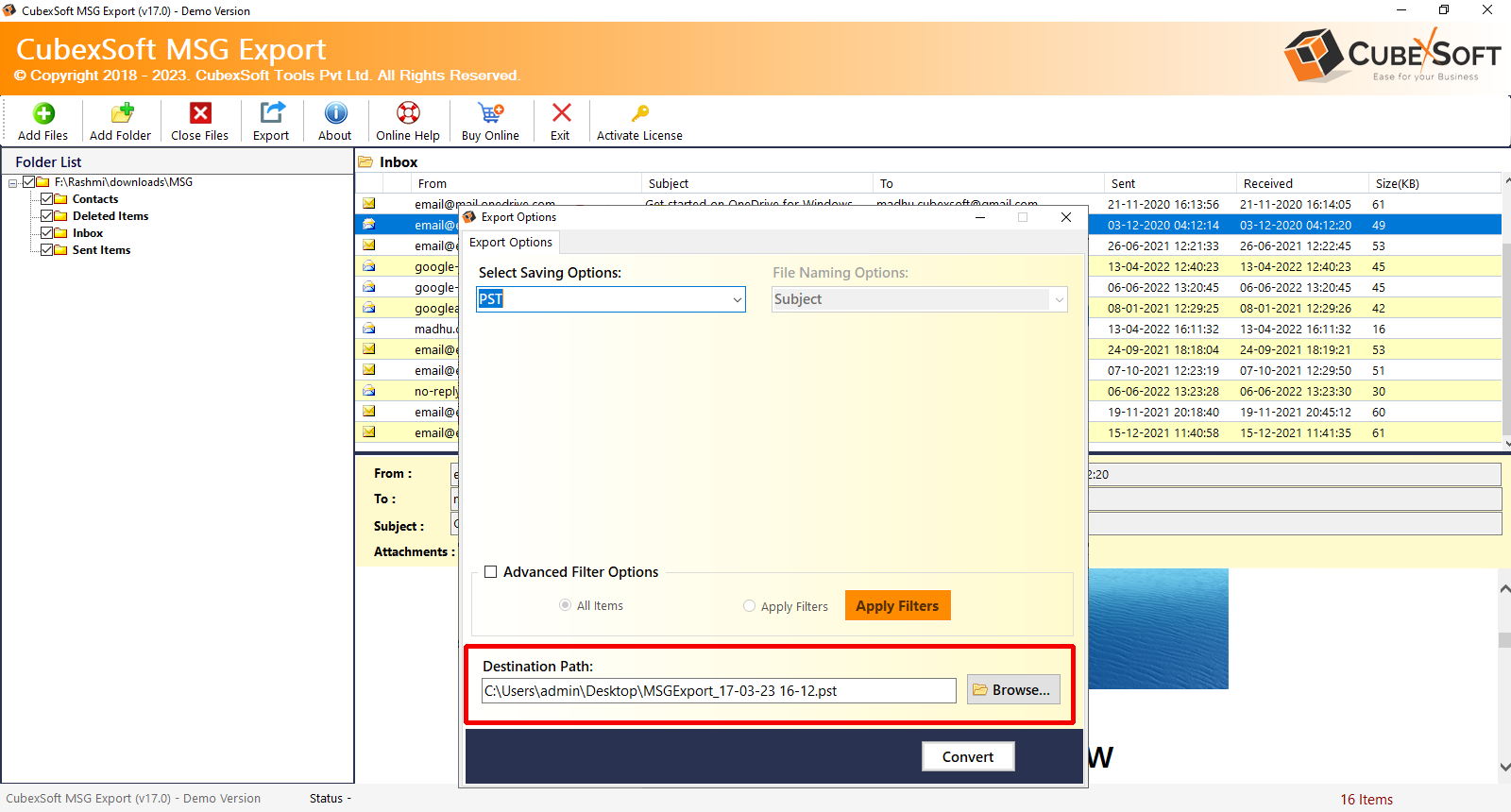Click mail icon of row sent 08-01-2021
1511x812 pixels.
point(369,308)
